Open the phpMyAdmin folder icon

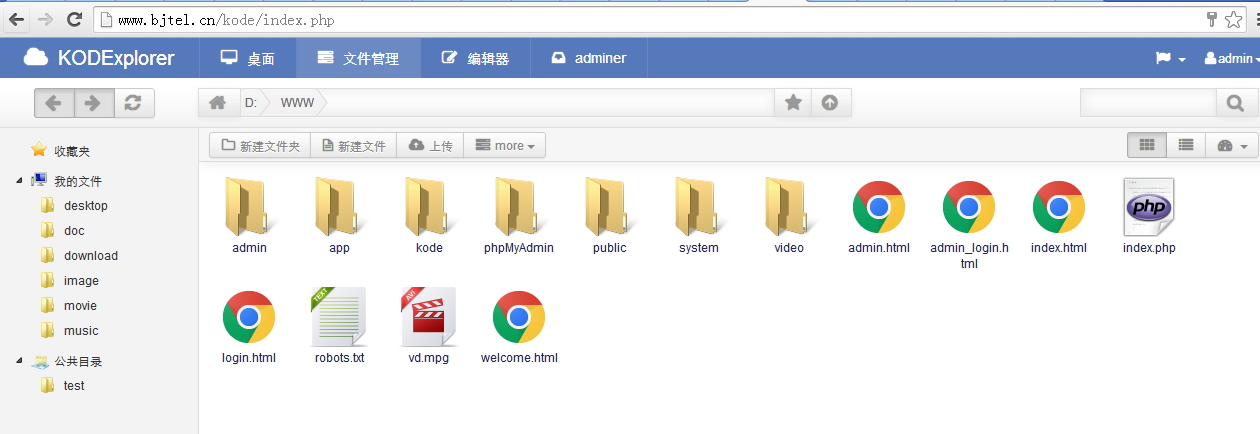tap(518, 207)
